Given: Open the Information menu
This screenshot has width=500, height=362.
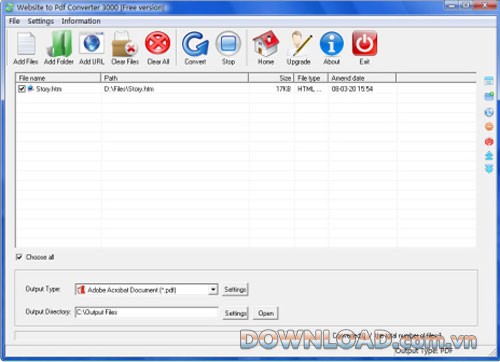Looking at the screenshot, I should point(81,21).
